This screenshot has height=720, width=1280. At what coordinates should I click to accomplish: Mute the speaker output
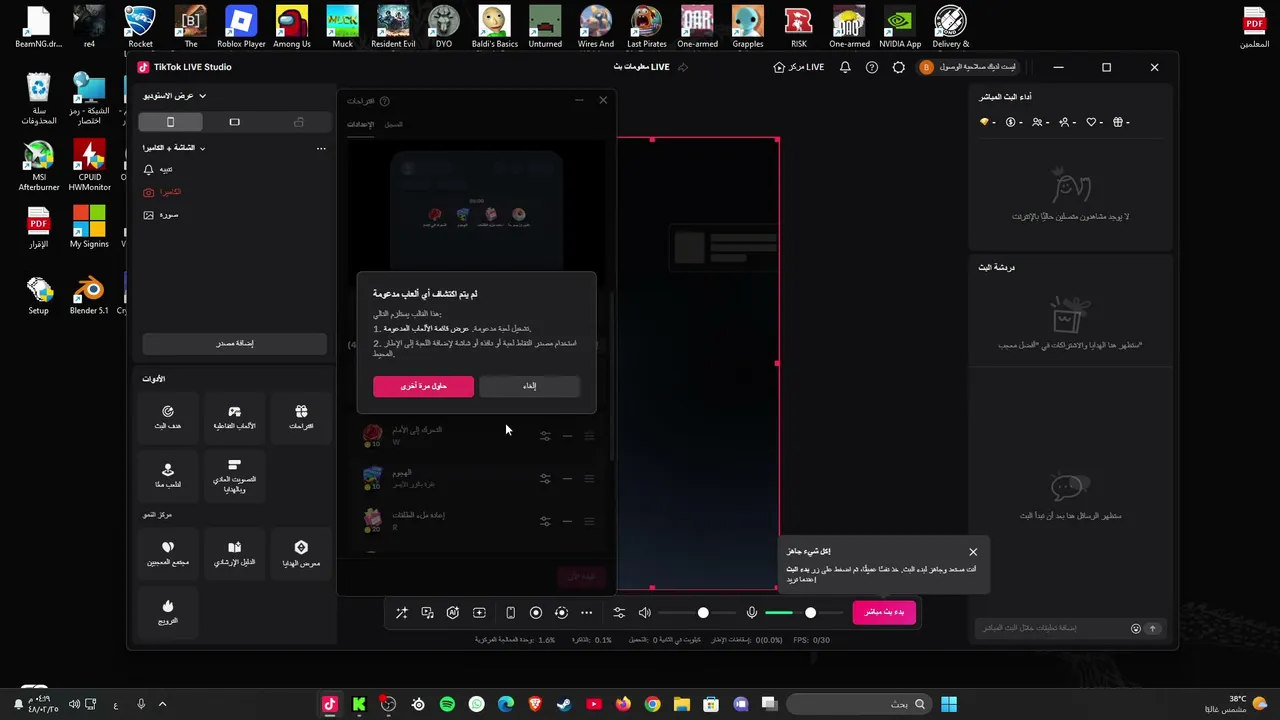coord(645,613)
